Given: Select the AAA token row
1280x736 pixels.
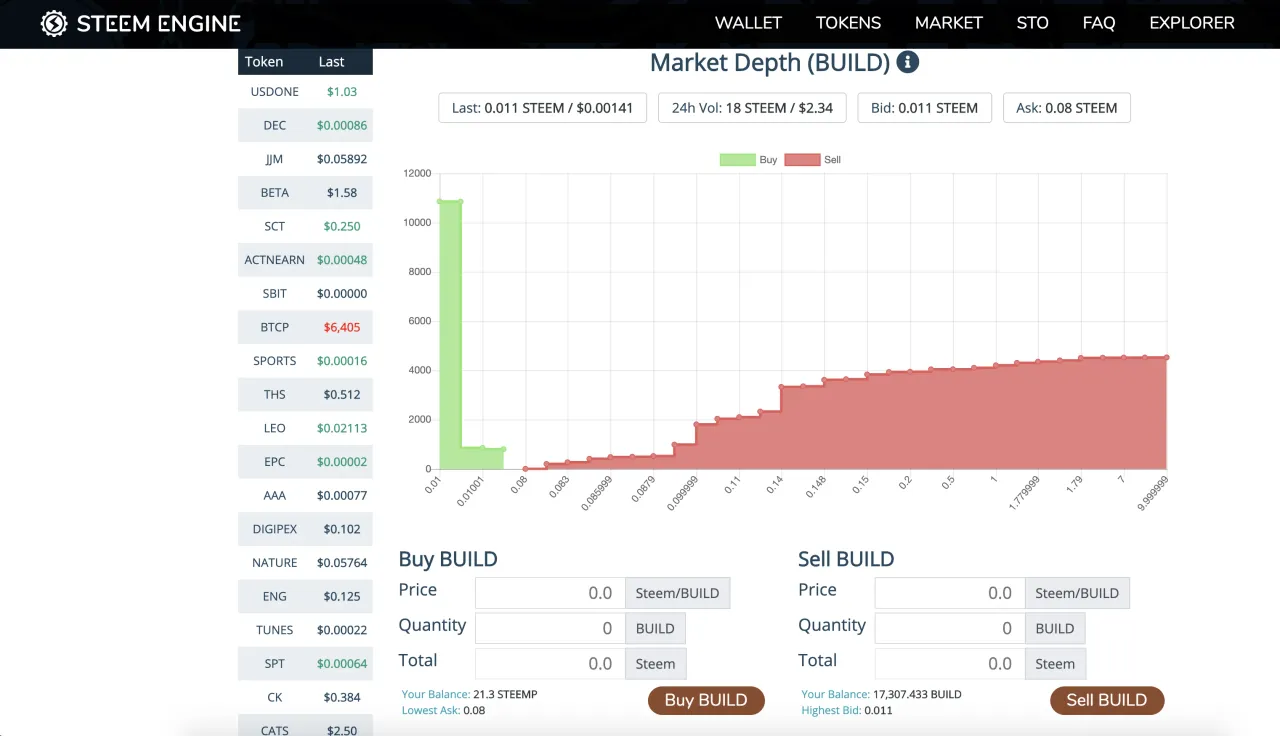Looking at the screenshot, I should tap(305, 495).
